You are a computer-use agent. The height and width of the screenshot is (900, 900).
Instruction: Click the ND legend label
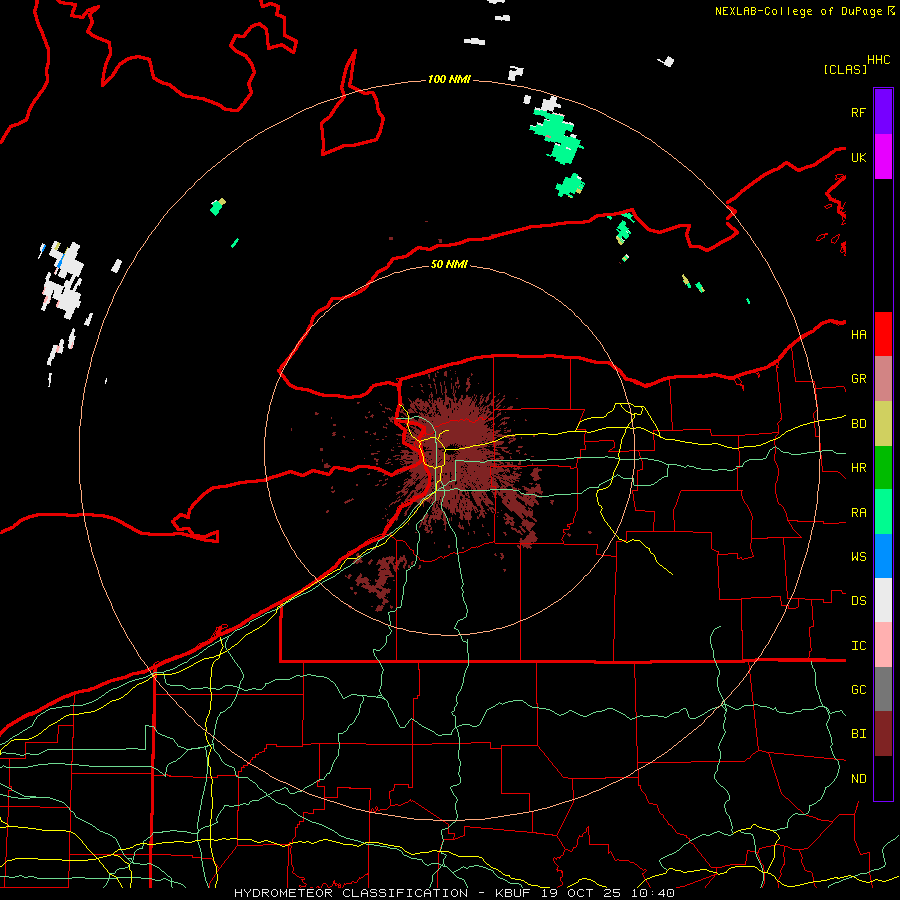point(858,779)
